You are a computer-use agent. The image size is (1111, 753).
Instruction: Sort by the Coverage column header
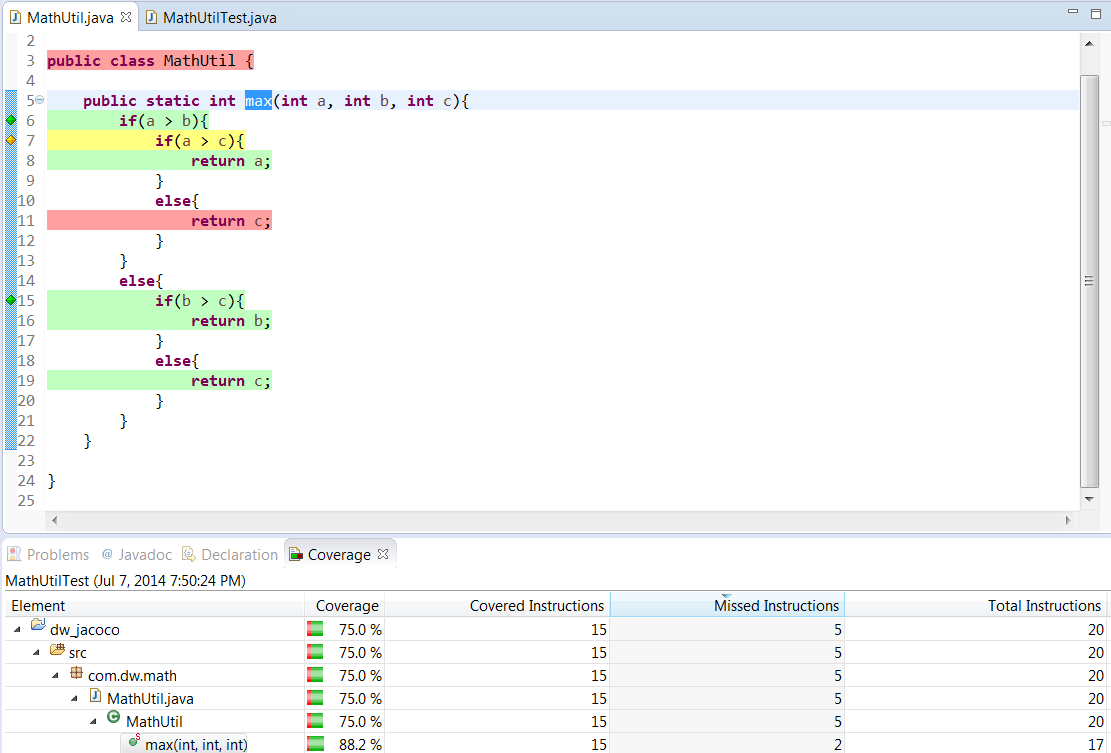pyautogui.click(x=345, y=606)
